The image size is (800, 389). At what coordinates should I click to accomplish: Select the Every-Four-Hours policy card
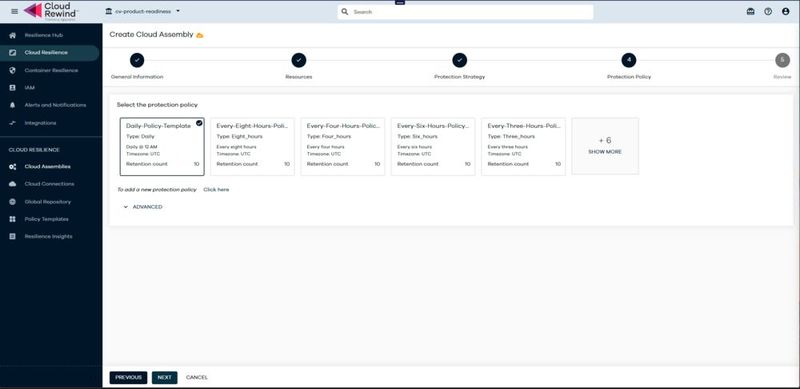(x=343, y=147)
